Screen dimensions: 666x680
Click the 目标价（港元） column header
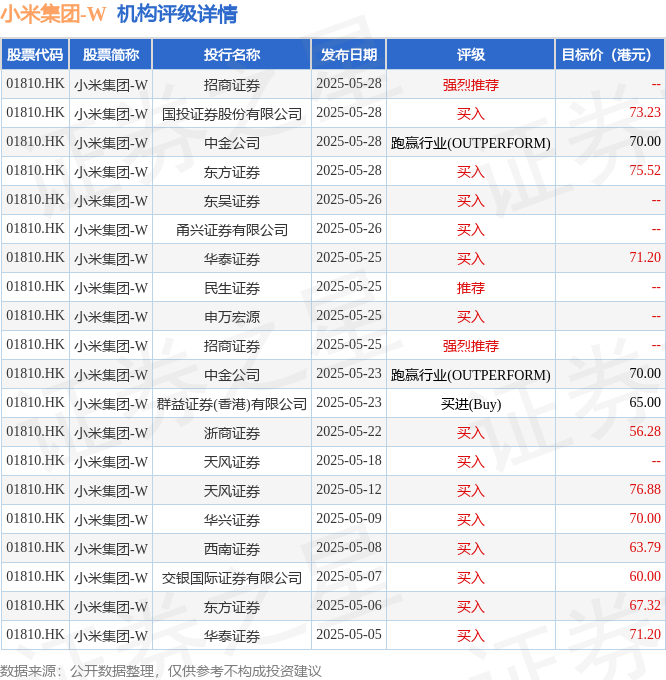tap(610, 55)
